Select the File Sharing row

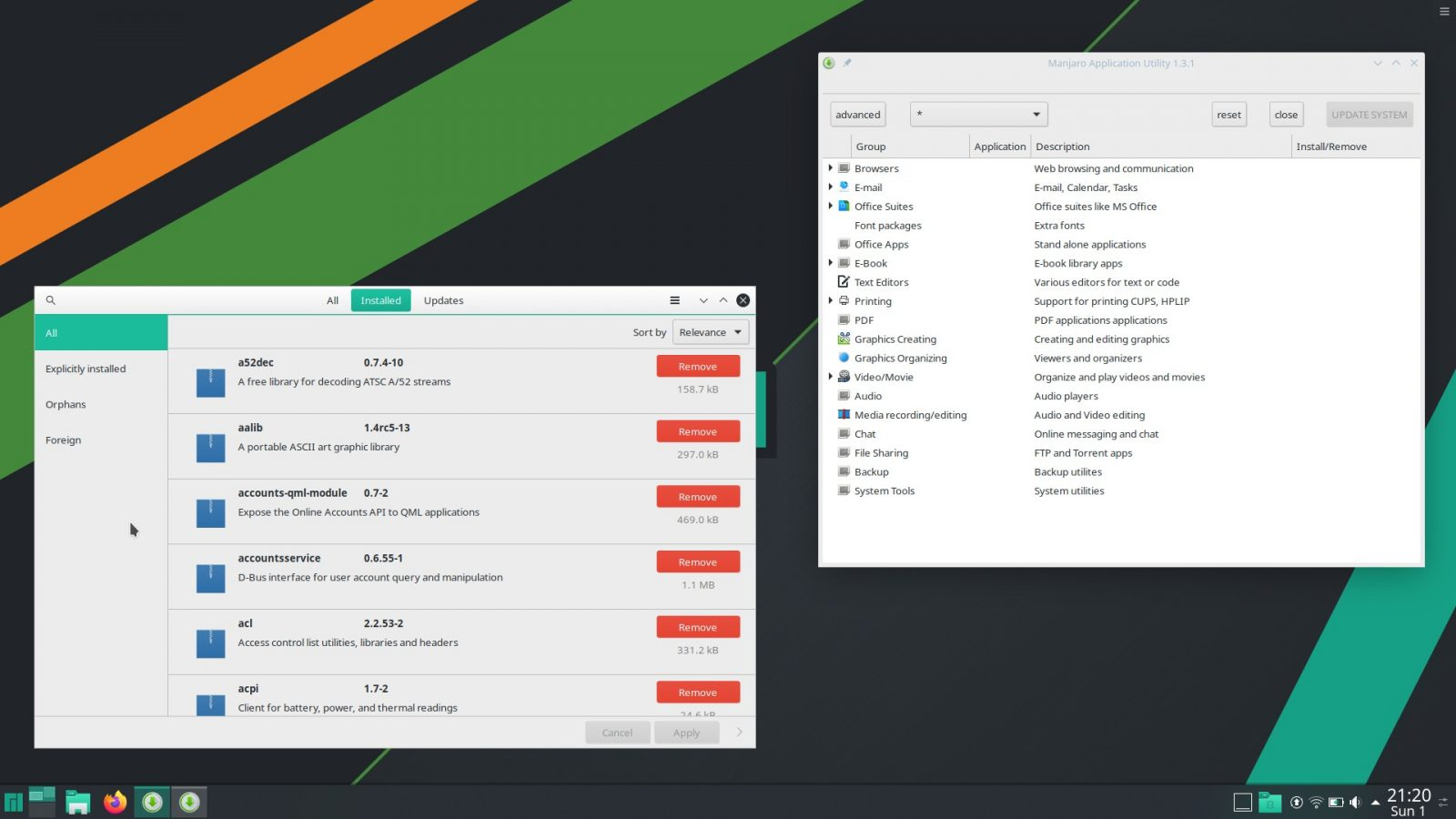pos(1121,453)
